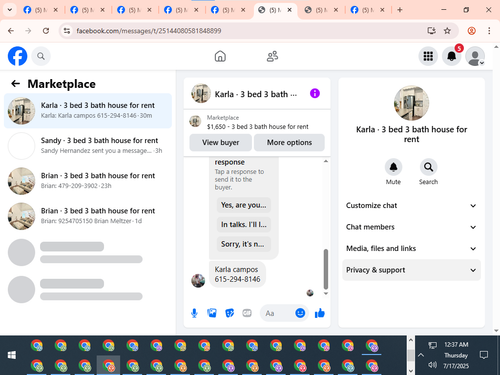Open the Chrome profile icon

click(x=471, y=31)
